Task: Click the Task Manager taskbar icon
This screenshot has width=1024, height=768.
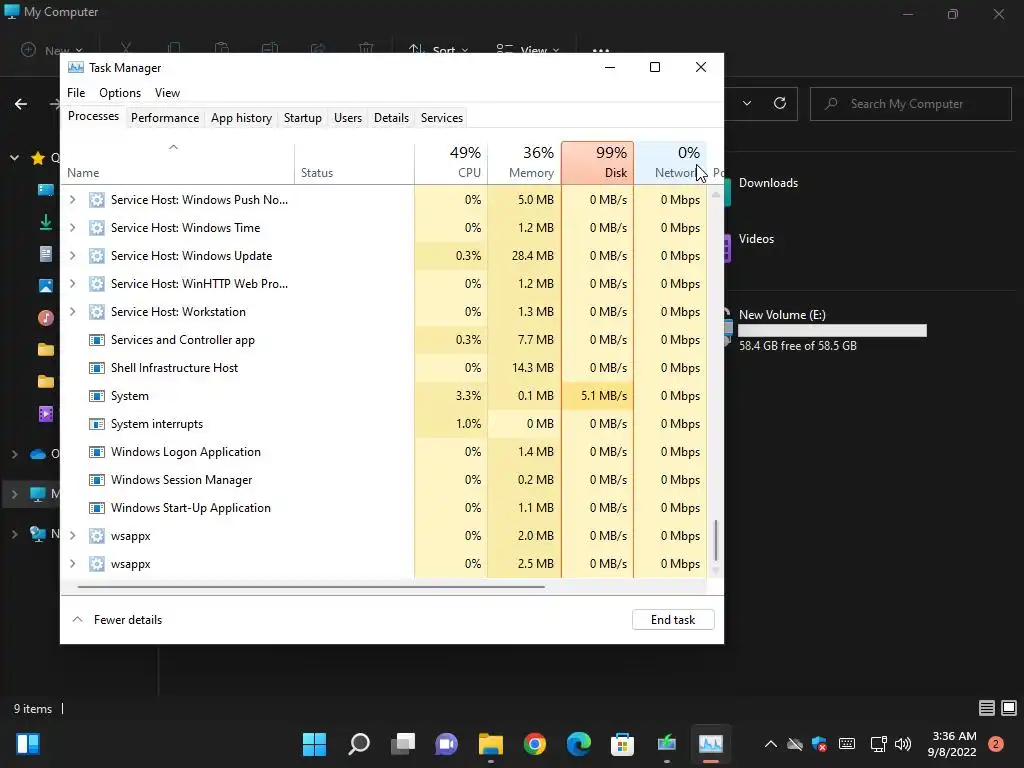Action: click(711, 744)
